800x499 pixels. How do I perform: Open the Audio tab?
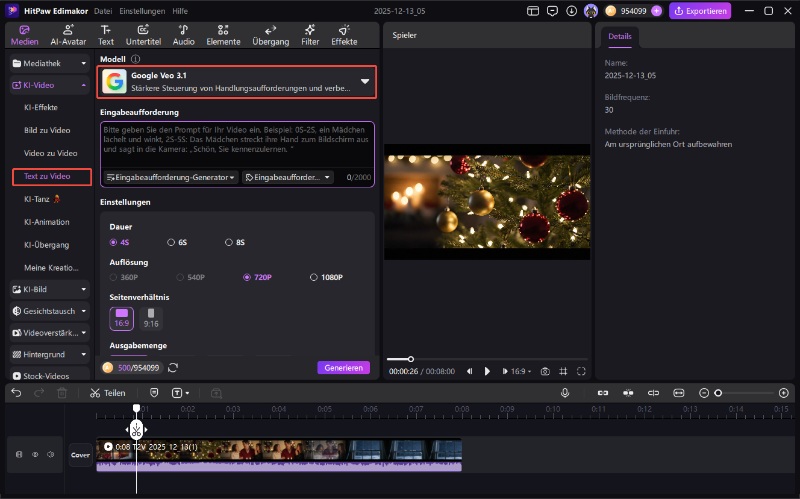(184, 35)
